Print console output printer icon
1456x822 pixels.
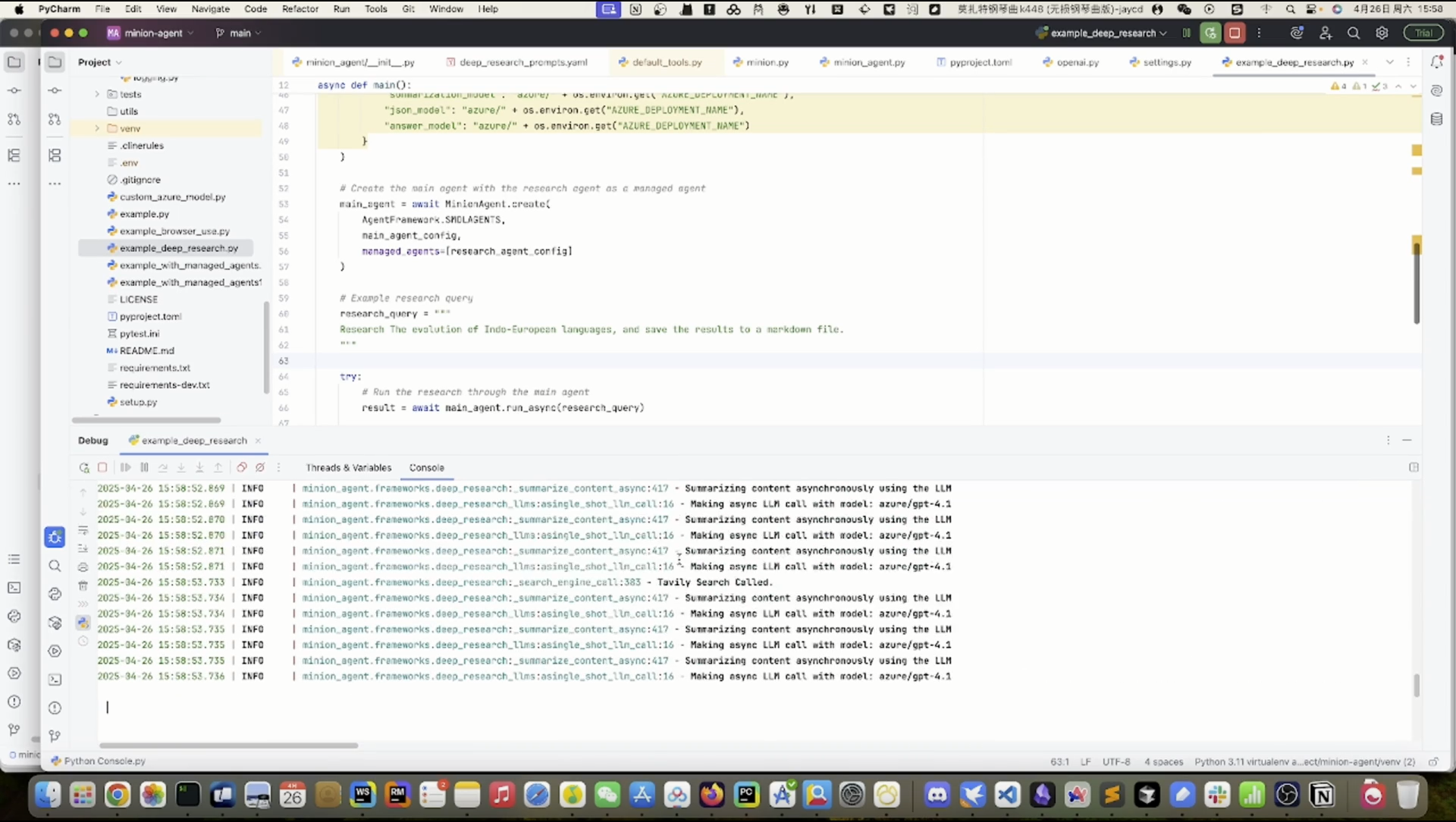83,567
